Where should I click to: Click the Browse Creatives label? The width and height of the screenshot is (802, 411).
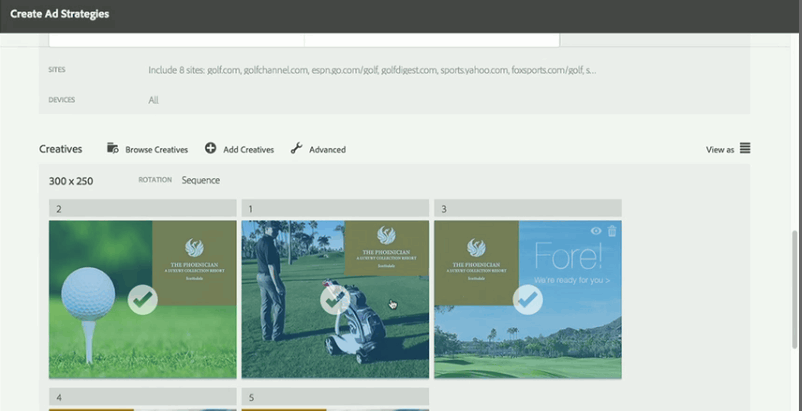pos(156,149)
